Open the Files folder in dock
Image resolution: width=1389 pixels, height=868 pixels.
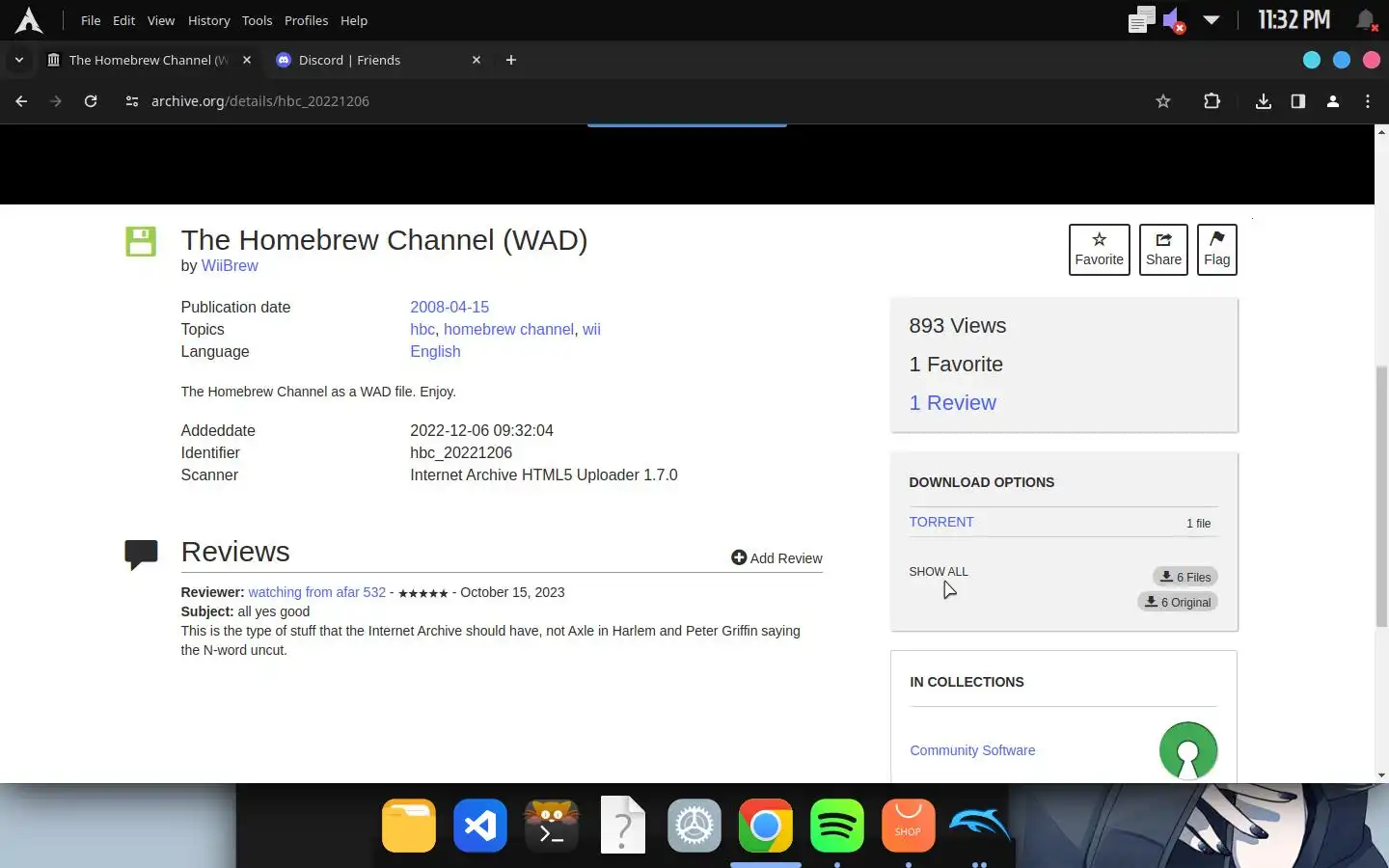pyautogui.click(x=409, y=826)
